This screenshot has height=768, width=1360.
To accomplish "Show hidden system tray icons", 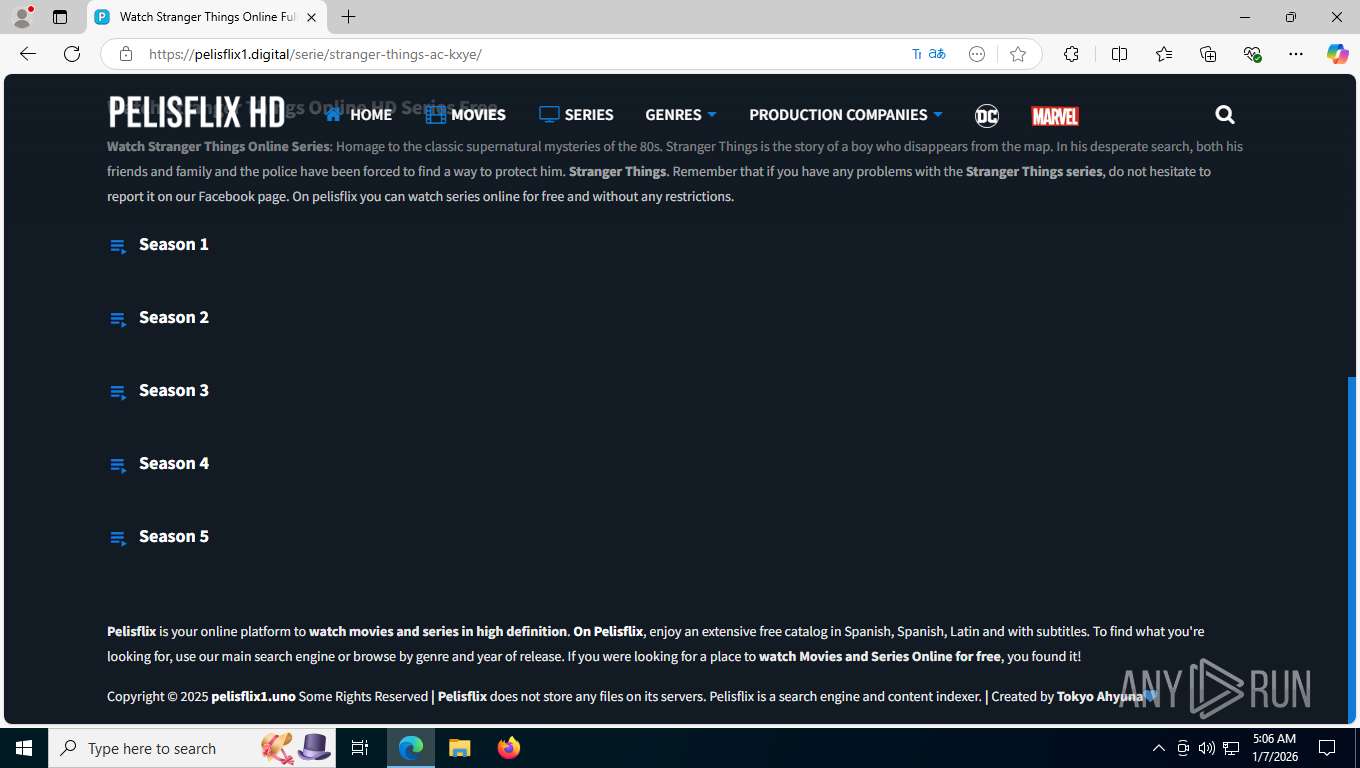I will [1158, 748].
